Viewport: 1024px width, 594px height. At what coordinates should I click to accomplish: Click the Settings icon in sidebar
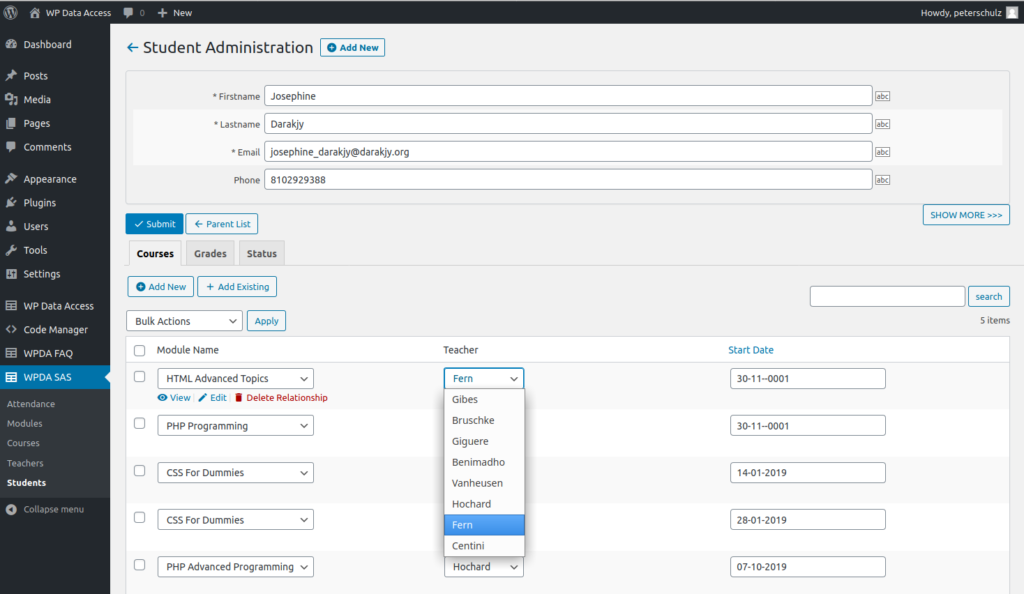coord(11,274)
